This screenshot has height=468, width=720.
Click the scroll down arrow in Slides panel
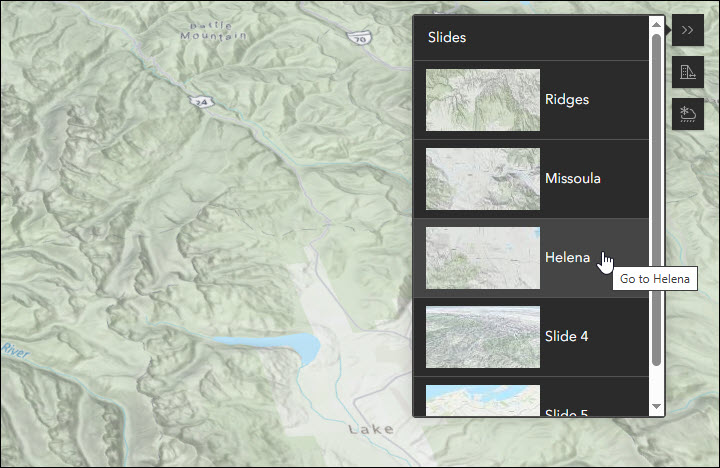pyautogui.click(x=656, y=407)
